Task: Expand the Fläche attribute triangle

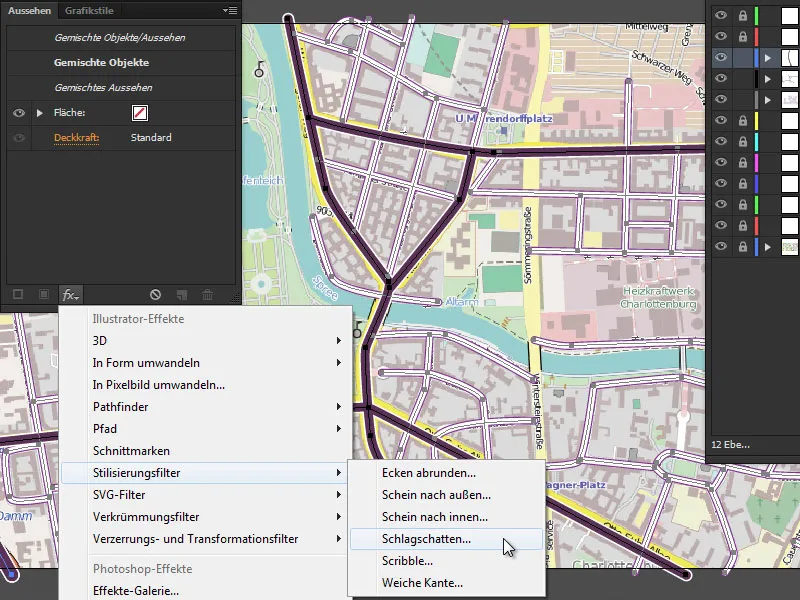Action: coord(40,113)
